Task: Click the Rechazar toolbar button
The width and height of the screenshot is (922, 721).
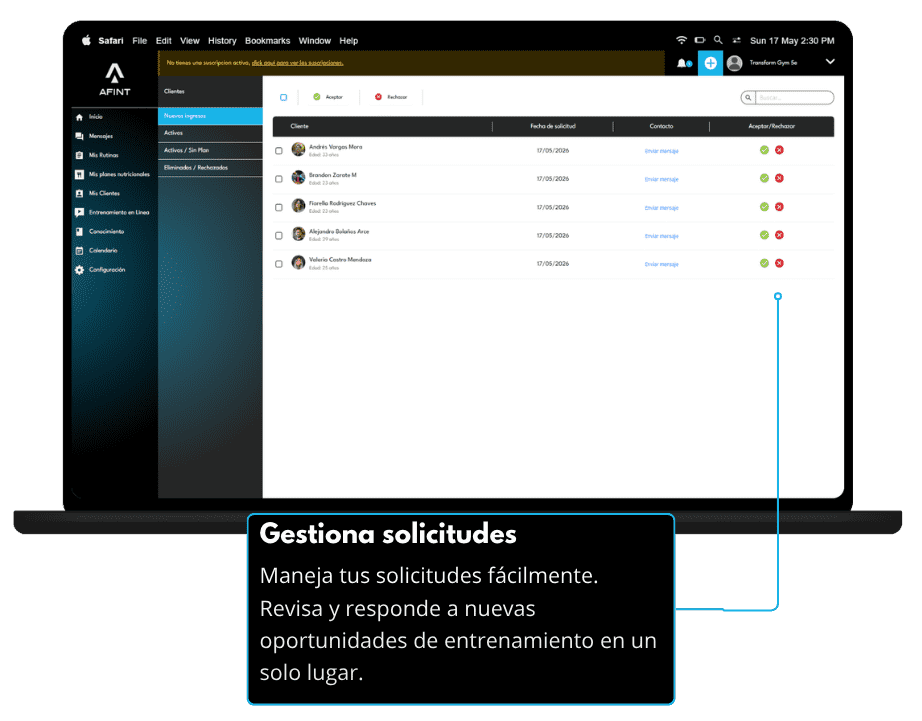Action: pos(391,97)
